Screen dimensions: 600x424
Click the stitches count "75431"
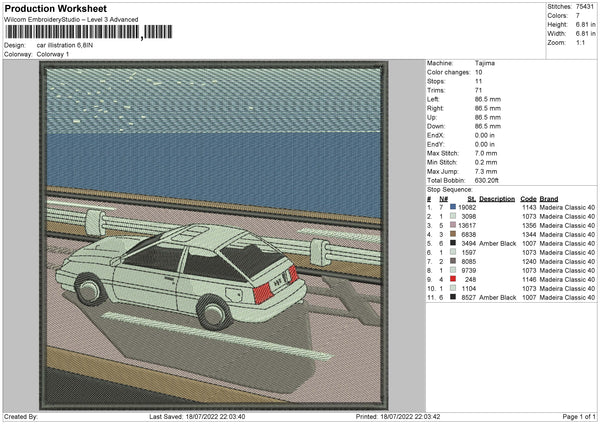pyautogui.click(x=585, y=7)
